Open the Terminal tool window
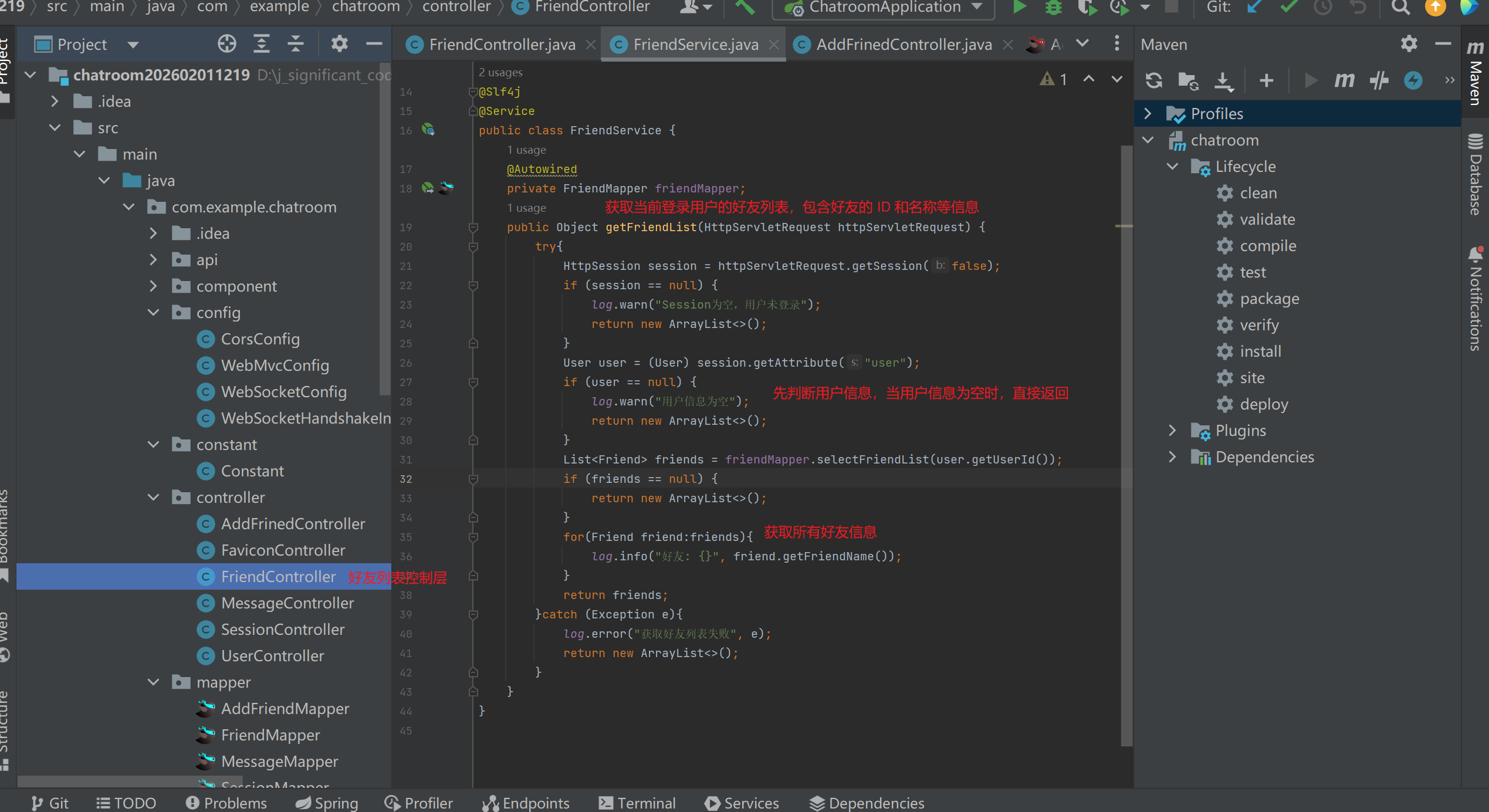This screenshot has height=812, width=1489. [x=637, y=803]
